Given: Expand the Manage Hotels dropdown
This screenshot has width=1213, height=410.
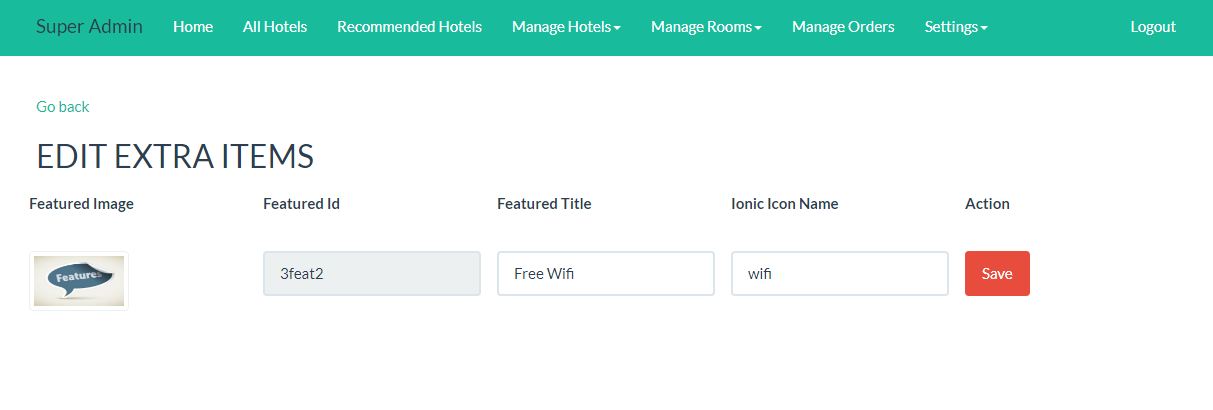Looking at the screenshot, I should (x=566, y=27).
